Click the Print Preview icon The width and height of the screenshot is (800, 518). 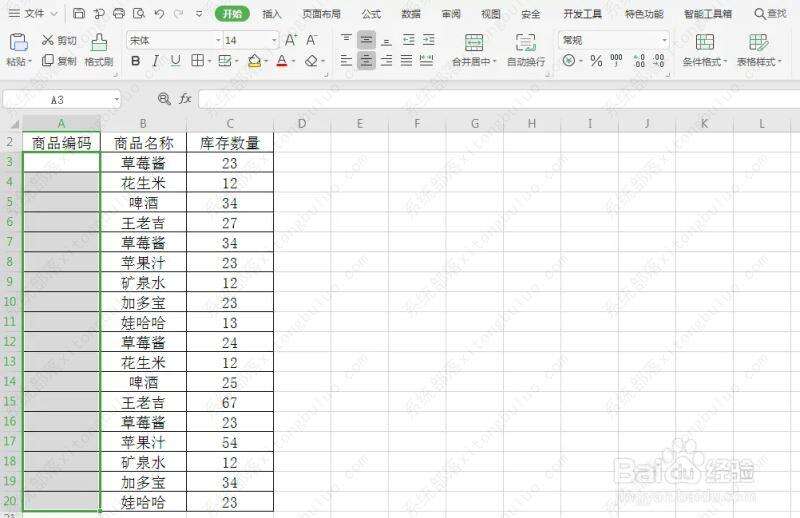[138, 13]
